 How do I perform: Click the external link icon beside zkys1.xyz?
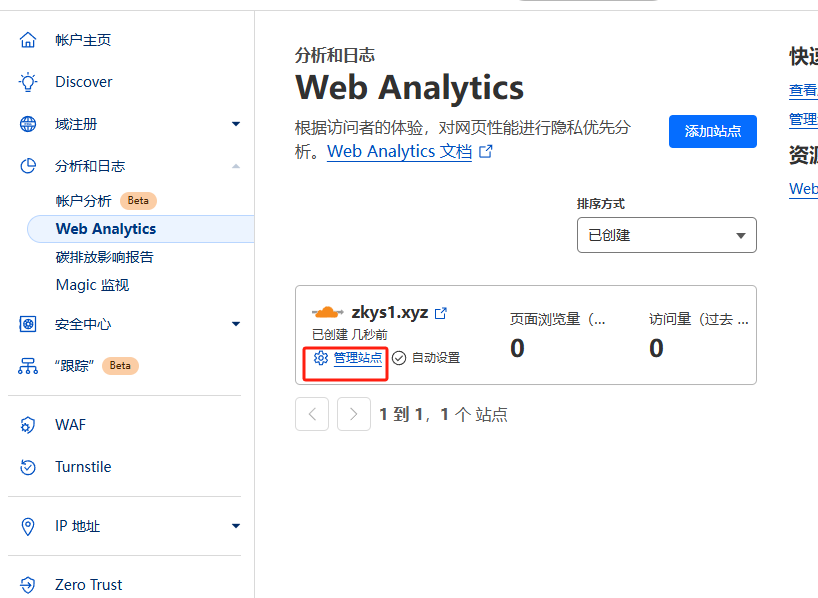coord(441,313)
